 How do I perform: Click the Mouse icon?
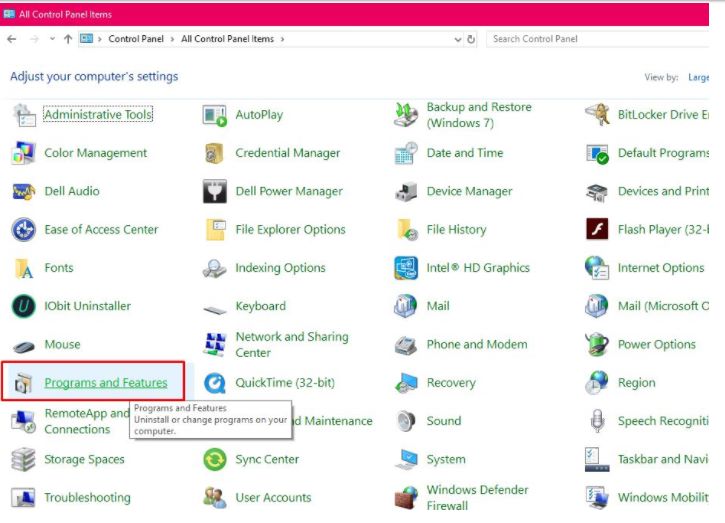(x=24, y=346)
